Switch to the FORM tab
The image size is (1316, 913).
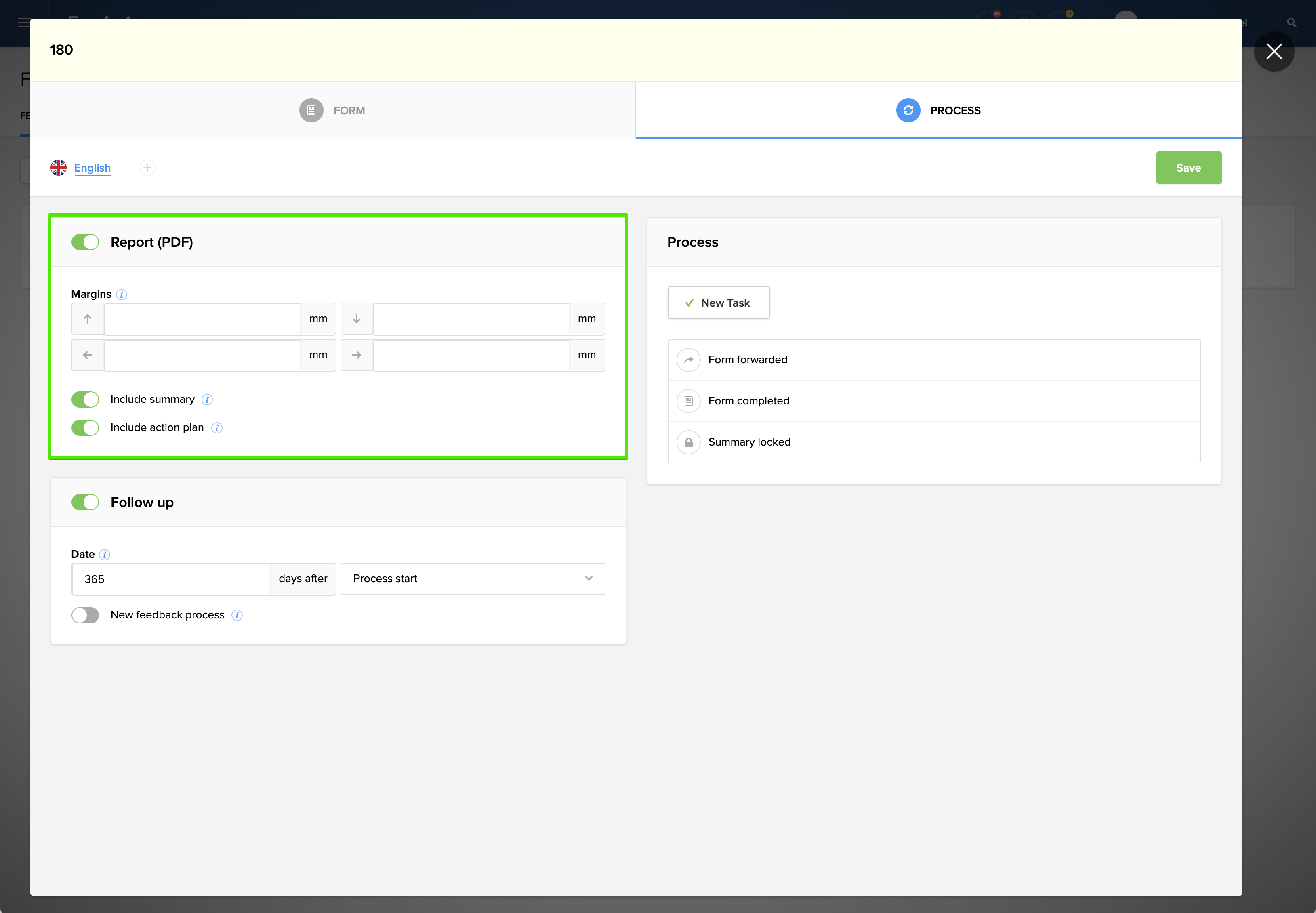[332, 110]
